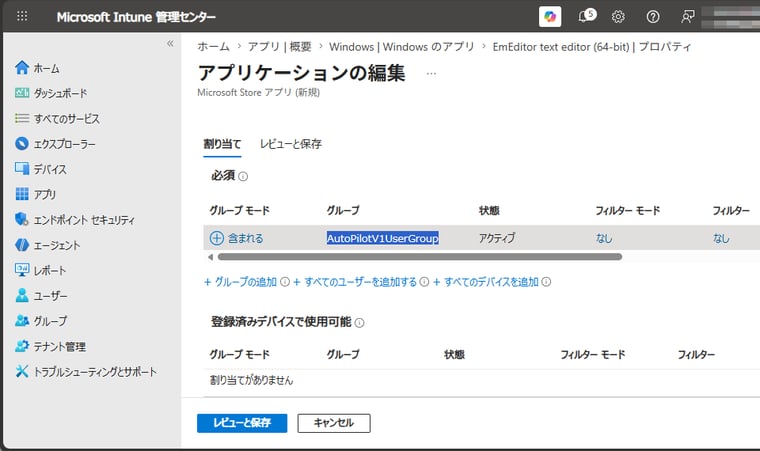
Task: Click the エクスプローラー icon in sidebar
Action: tap(22, 144)
